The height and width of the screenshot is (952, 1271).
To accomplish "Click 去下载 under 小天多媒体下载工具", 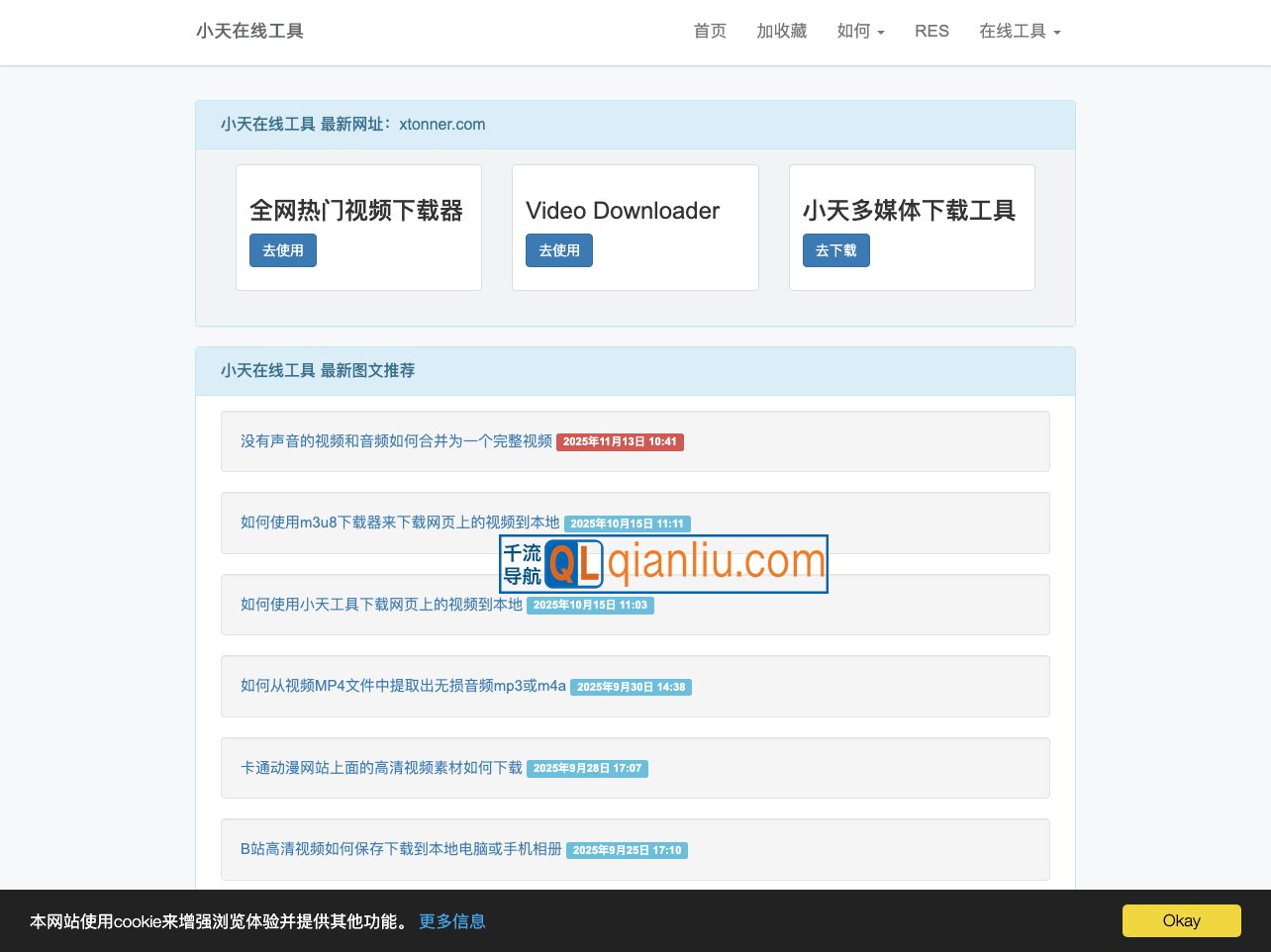I will click(x=836, y=250).
